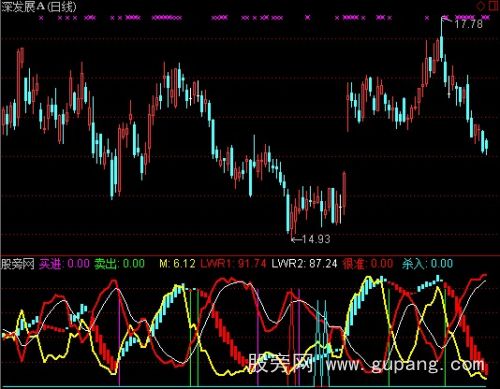Screen dimensions: 500x389
Task: Select the 17.78 high price label
Action: click(x=469, y=24)
